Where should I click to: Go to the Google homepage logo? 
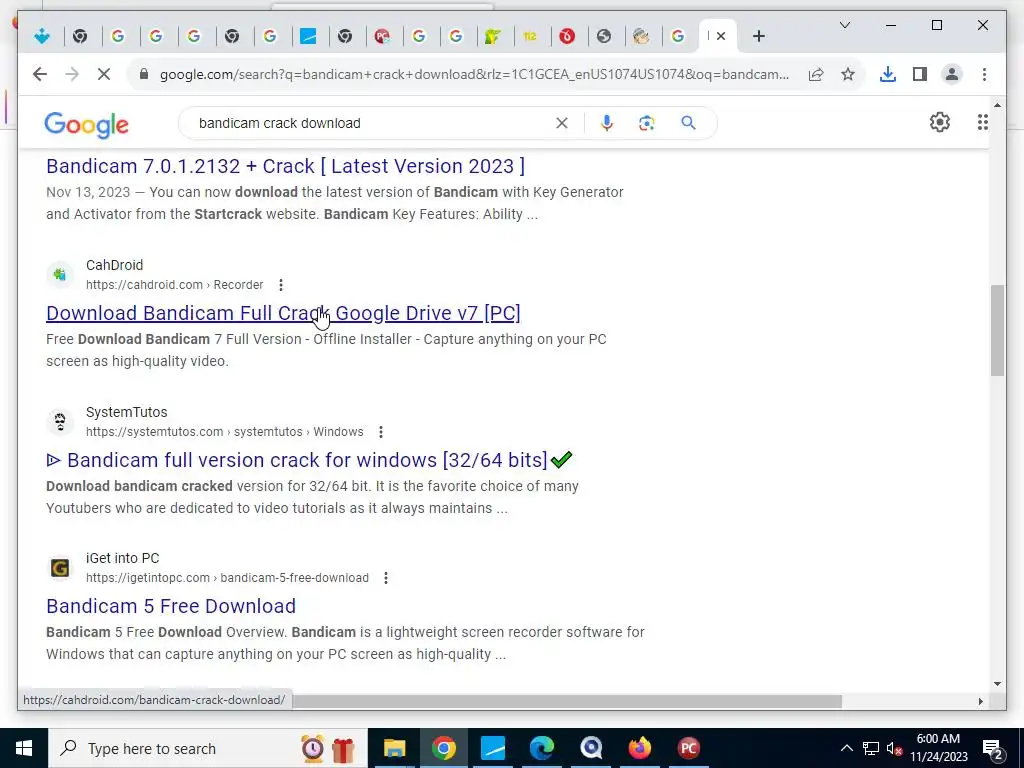point(86,124)
